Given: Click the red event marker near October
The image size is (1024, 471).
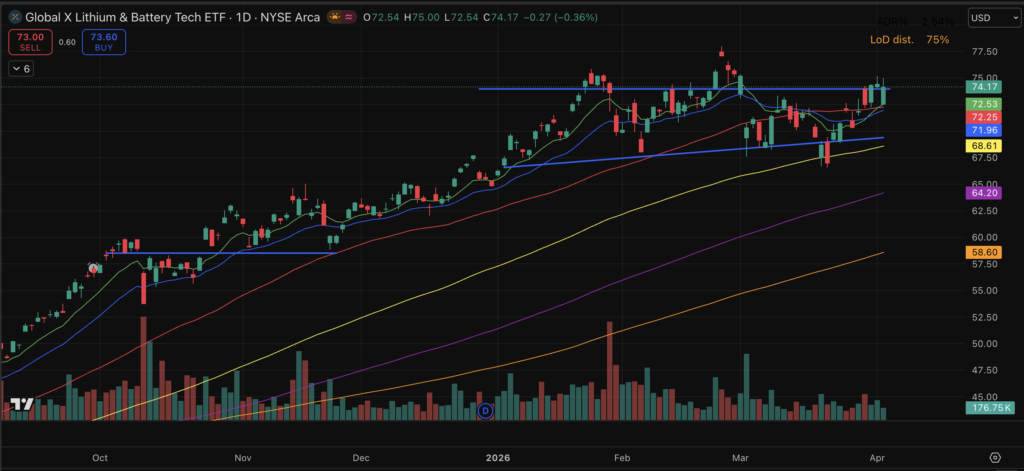Looking at the screenshot, I should (94, 268).
